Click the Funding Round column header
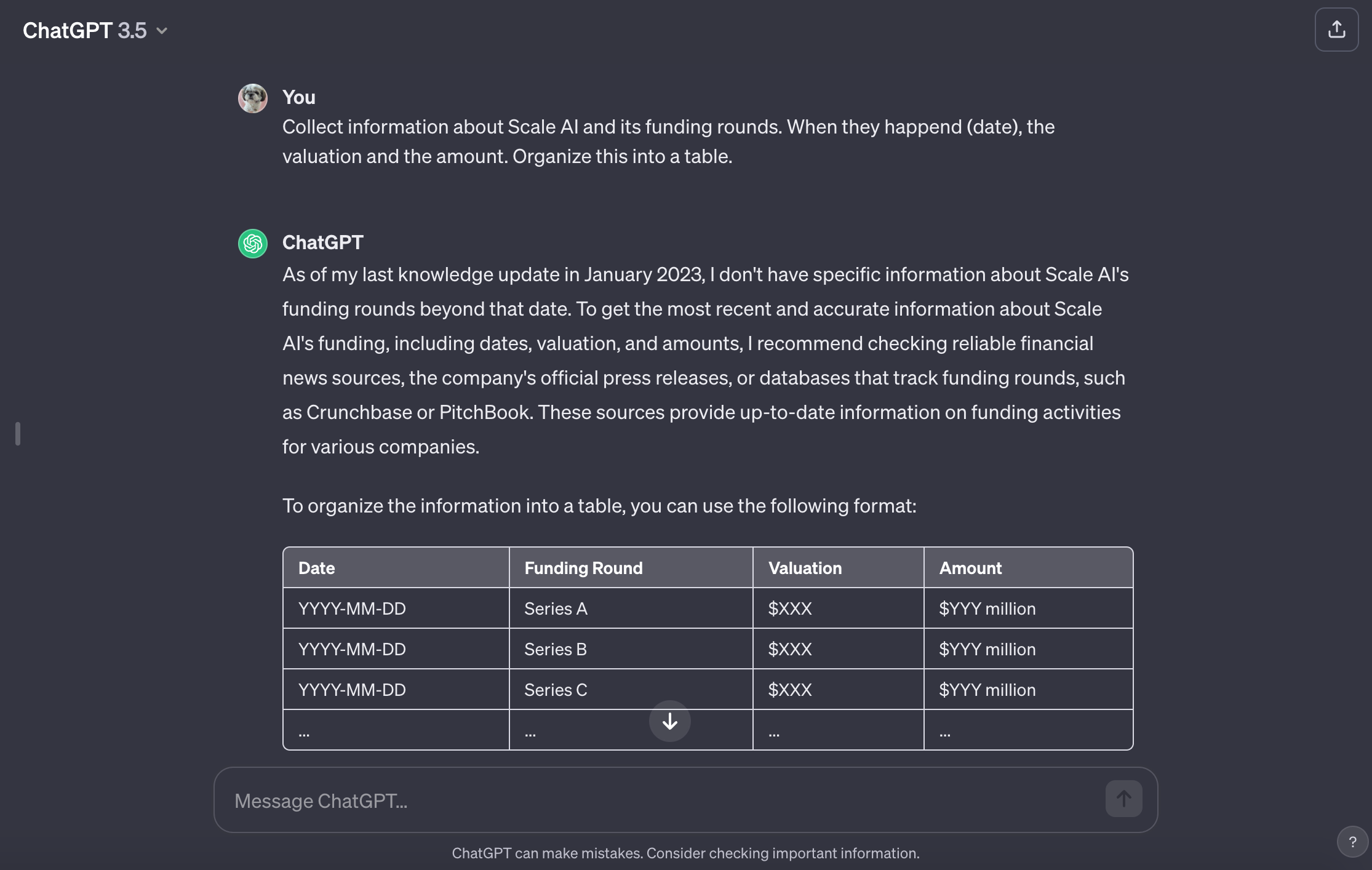The width and height of the screenshot is (1372, 870). (x=631, y=567)
